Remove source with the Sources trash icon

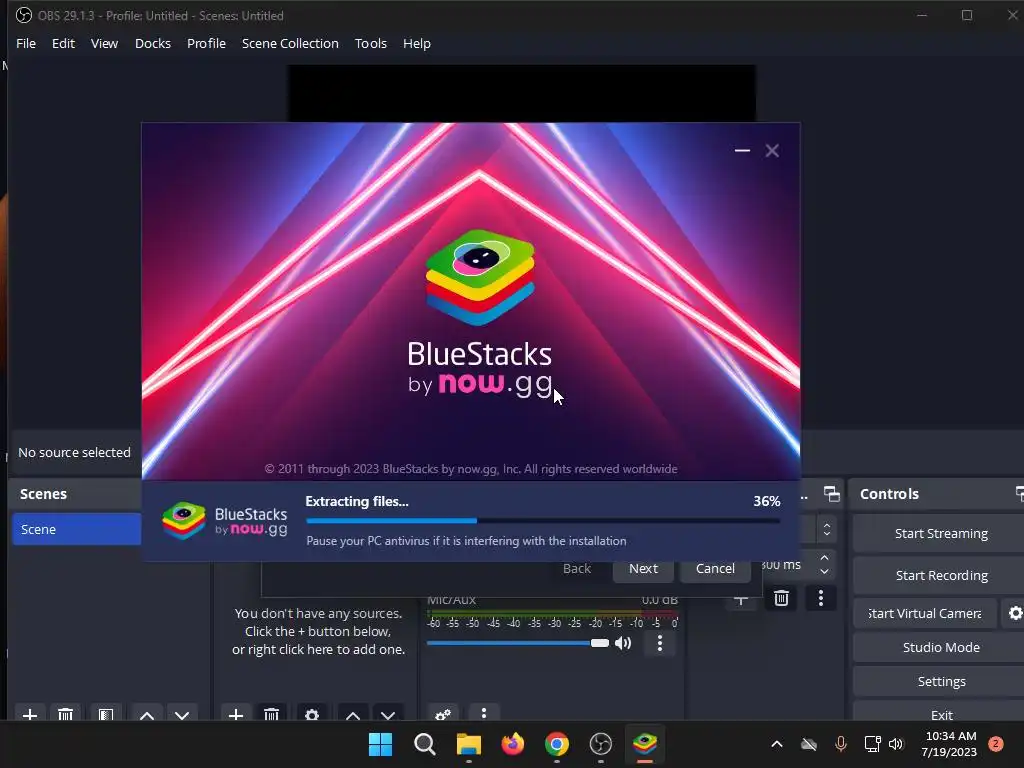pyautogui.click(x=272, y=715)
